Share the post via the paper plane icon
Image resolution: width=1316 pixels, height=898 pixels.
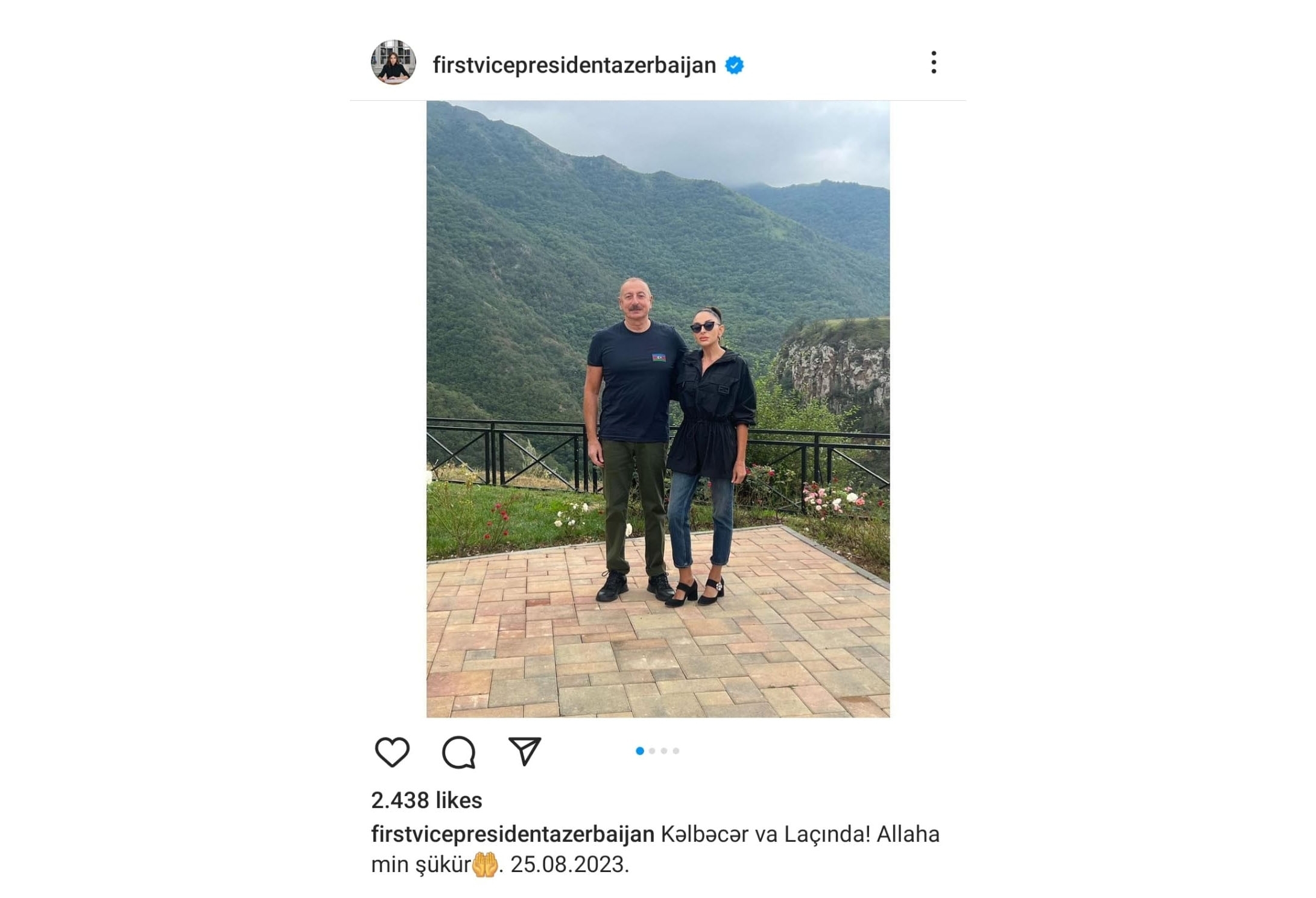pos(525,751)
